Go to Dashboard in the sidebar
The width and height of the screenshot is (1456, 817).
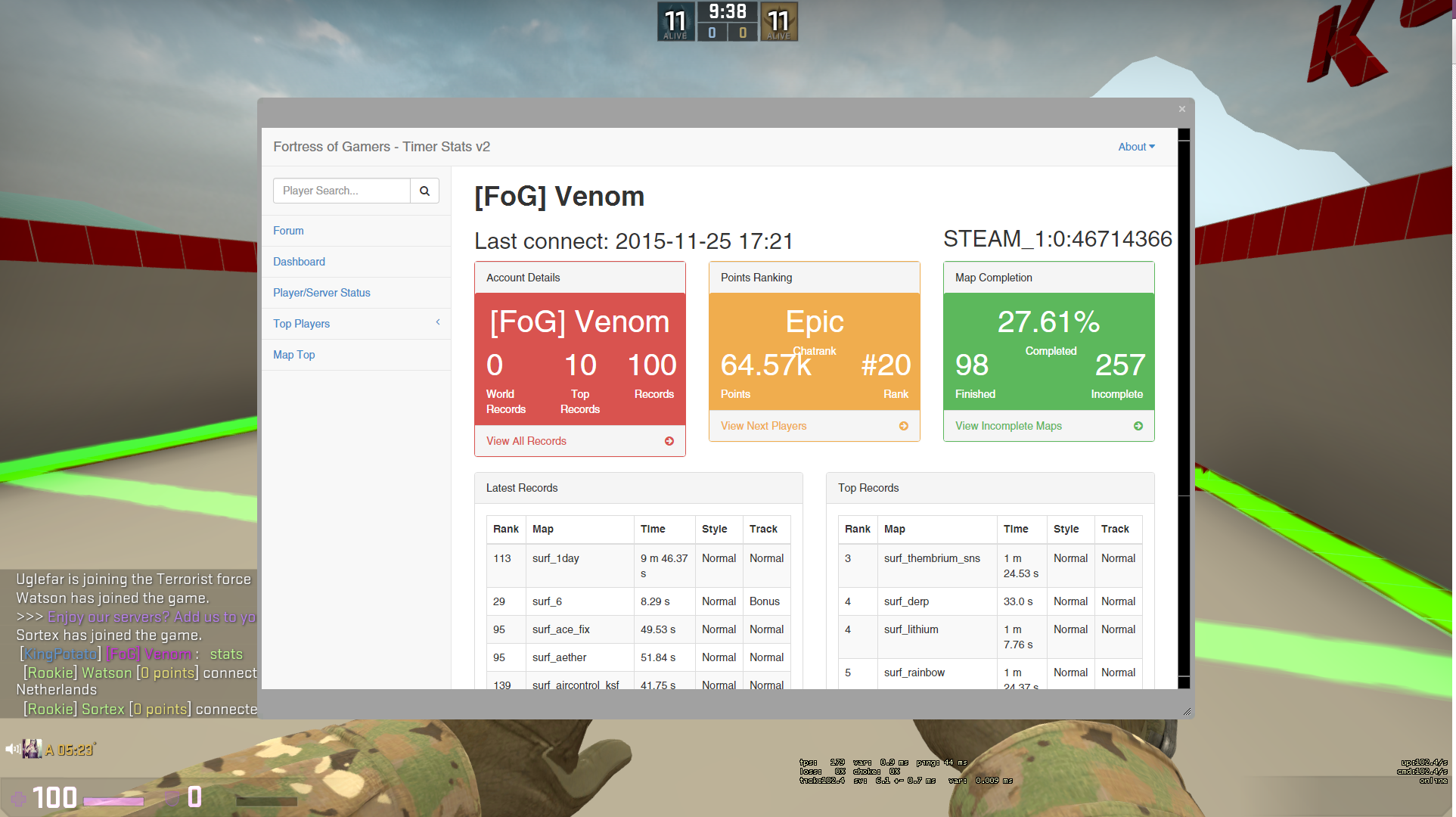pos(299,262)
